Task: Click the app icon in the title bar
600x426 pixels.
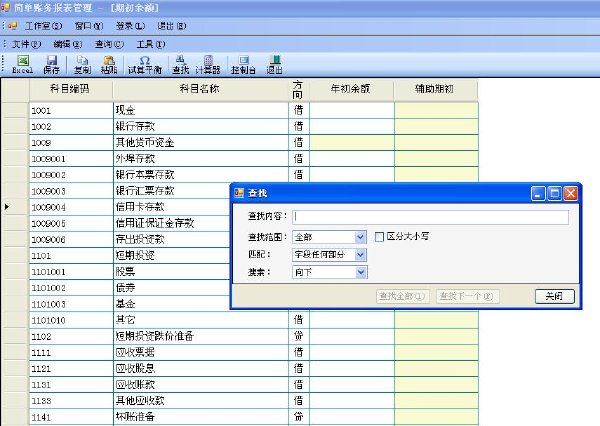Action: [5, 7]
